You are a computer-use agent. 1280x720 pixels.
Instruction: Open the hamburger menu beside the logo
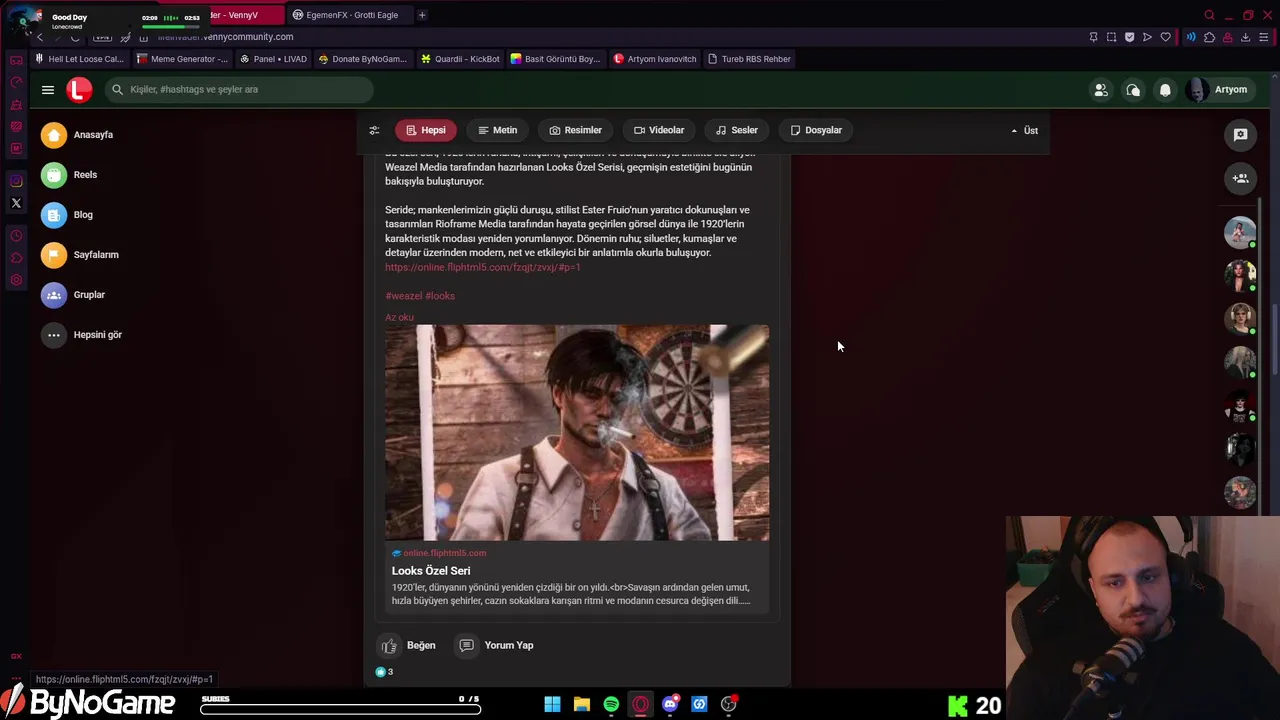pos(48,90)
